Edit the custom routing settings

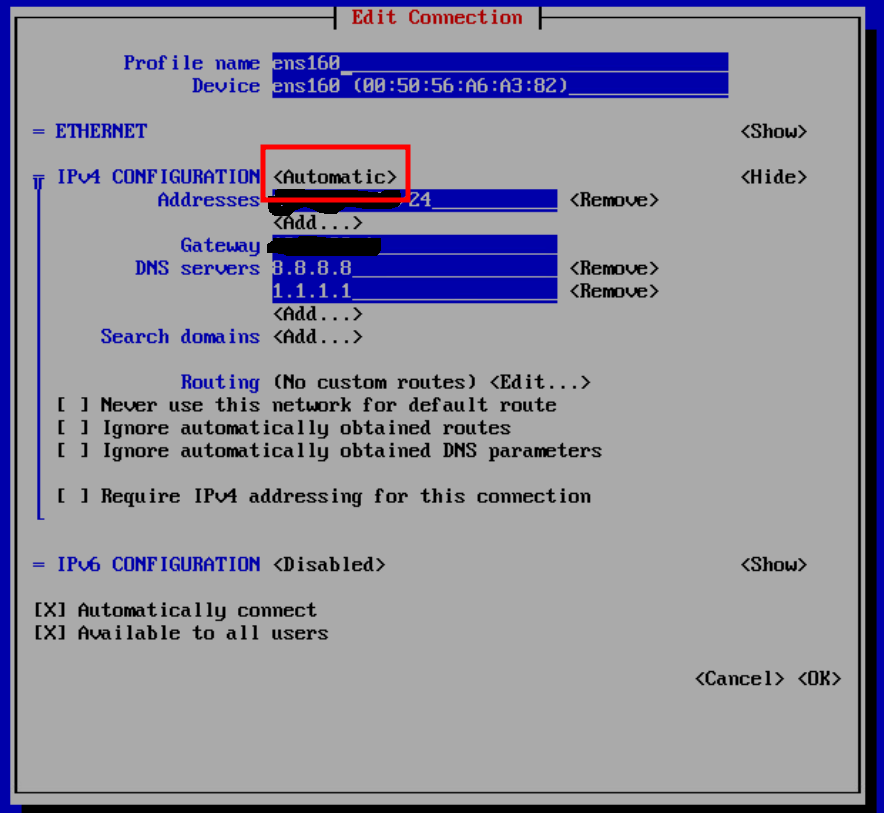540,383
